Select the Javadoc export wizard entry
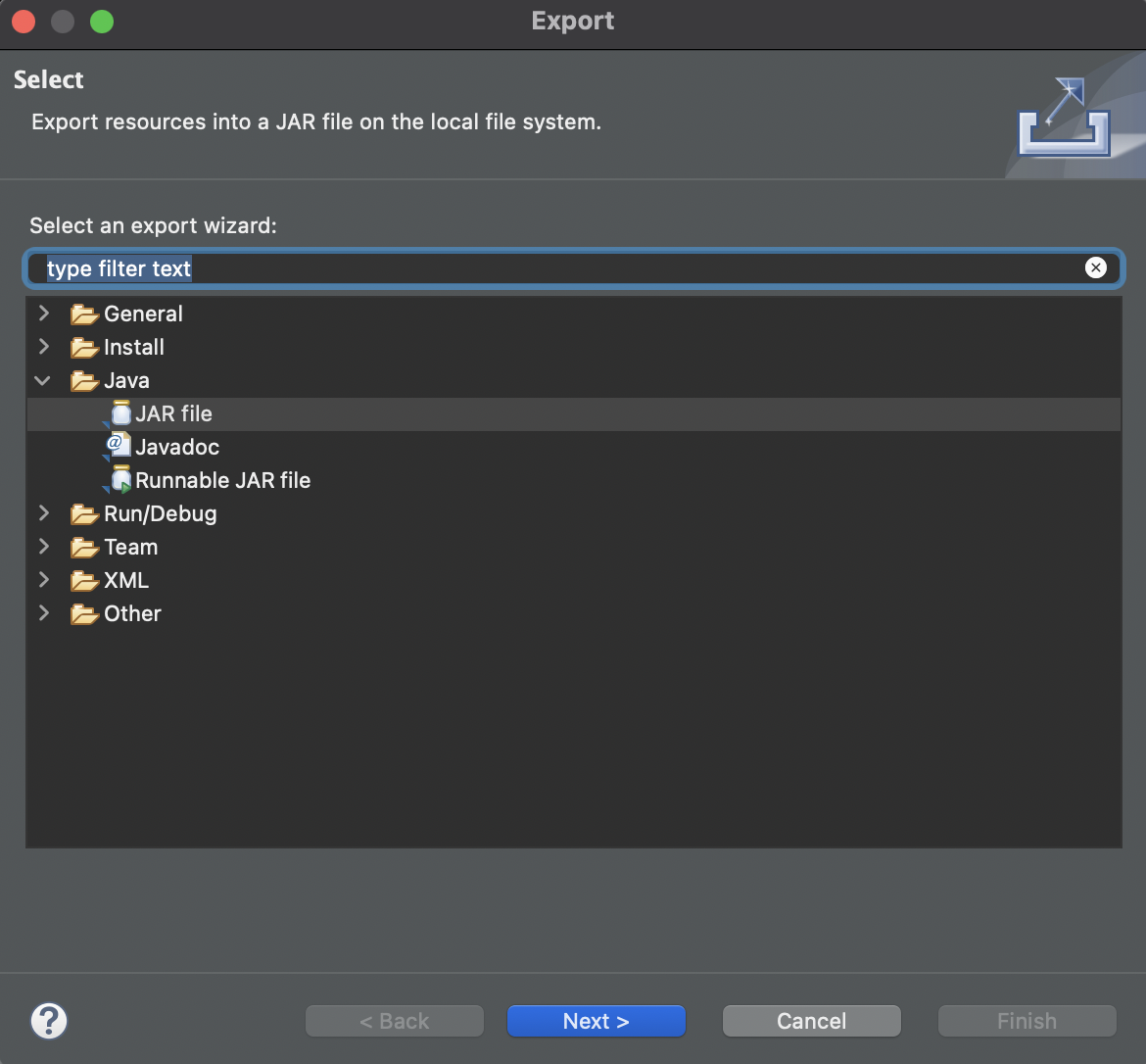Image resolution: width=1146 pixels, height=1064 pixels. click(x=177, y=447)
